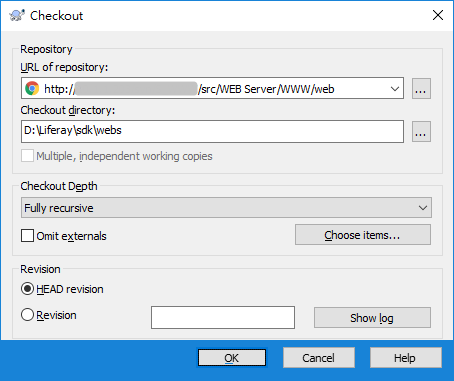Open the Fully recursive checkout depth dropdown
The width and height of the screenshot is (454, 381).
(x=226, y=208)
